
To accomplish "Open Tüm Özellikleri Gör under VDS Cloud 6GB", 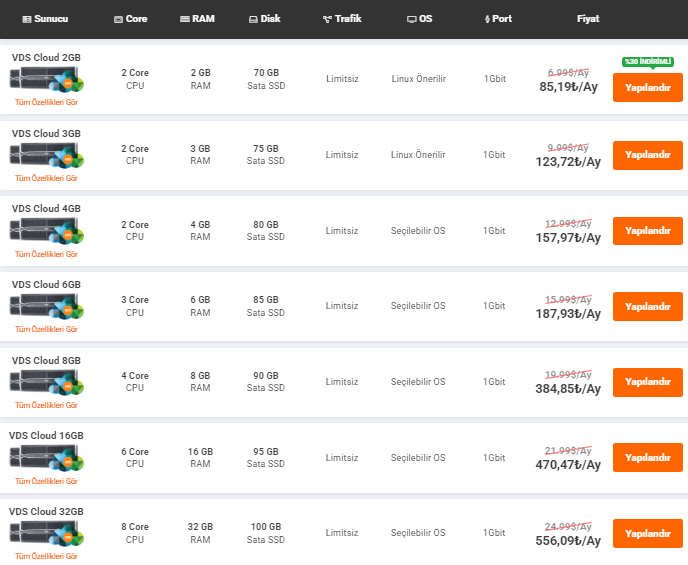I will tap(46, 329).
